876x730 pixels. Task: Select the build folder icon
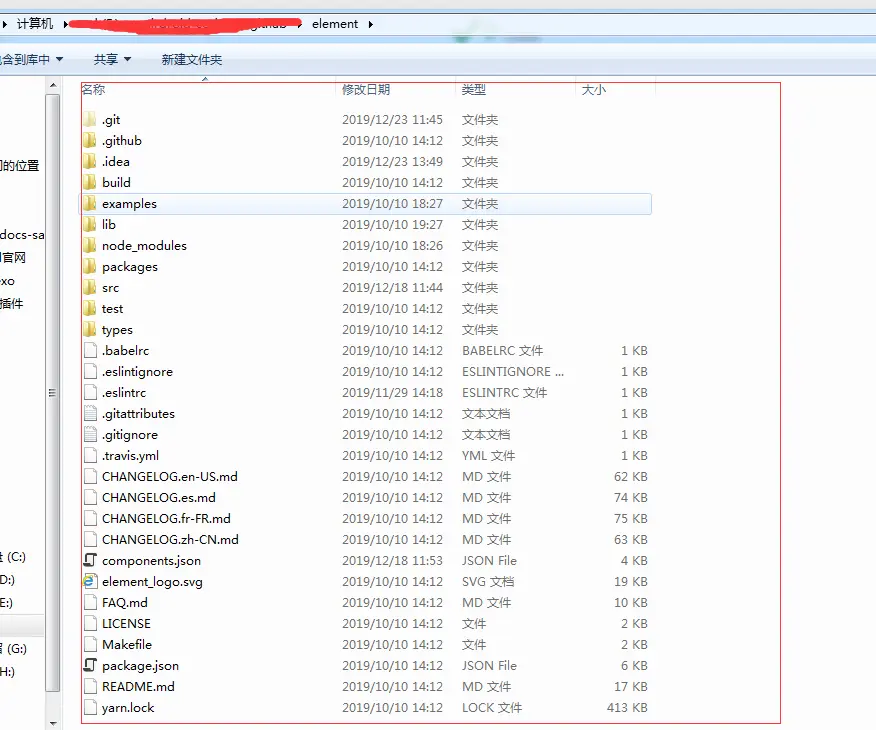(89, 182)
